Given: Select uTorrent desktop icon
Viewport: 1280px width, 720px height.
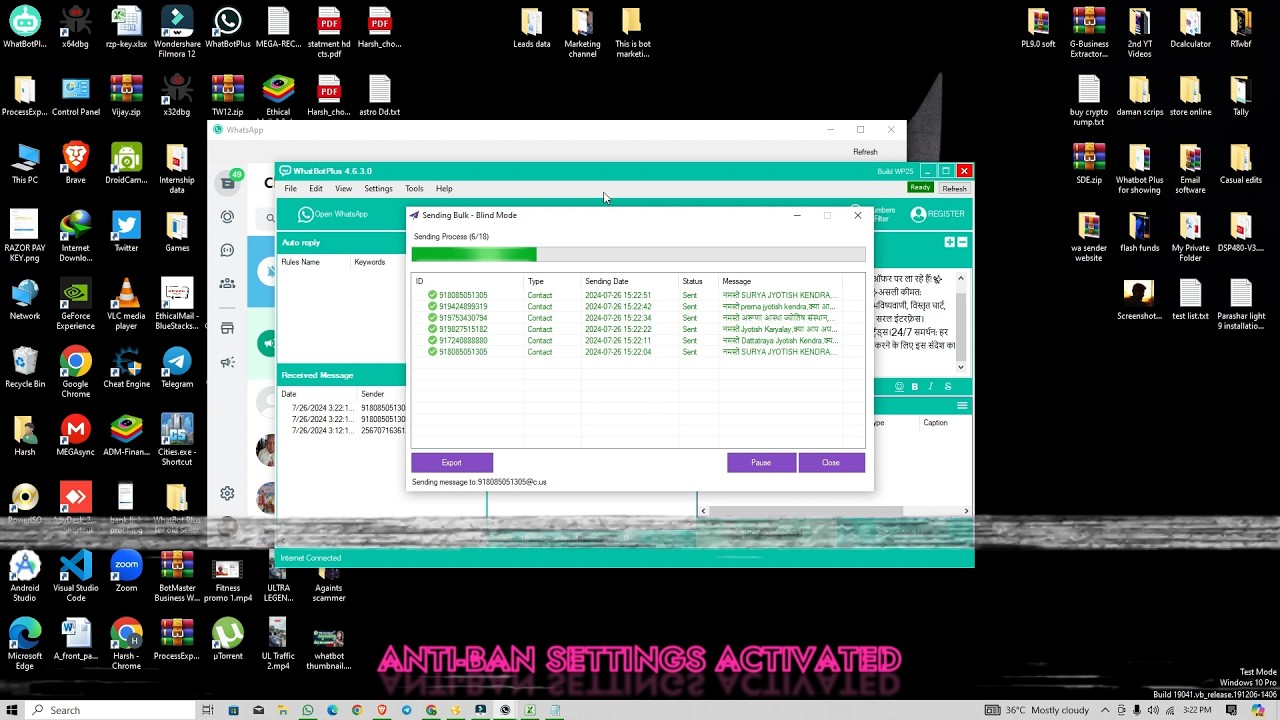Looking at the screenshot, I should tap(228, 639).
